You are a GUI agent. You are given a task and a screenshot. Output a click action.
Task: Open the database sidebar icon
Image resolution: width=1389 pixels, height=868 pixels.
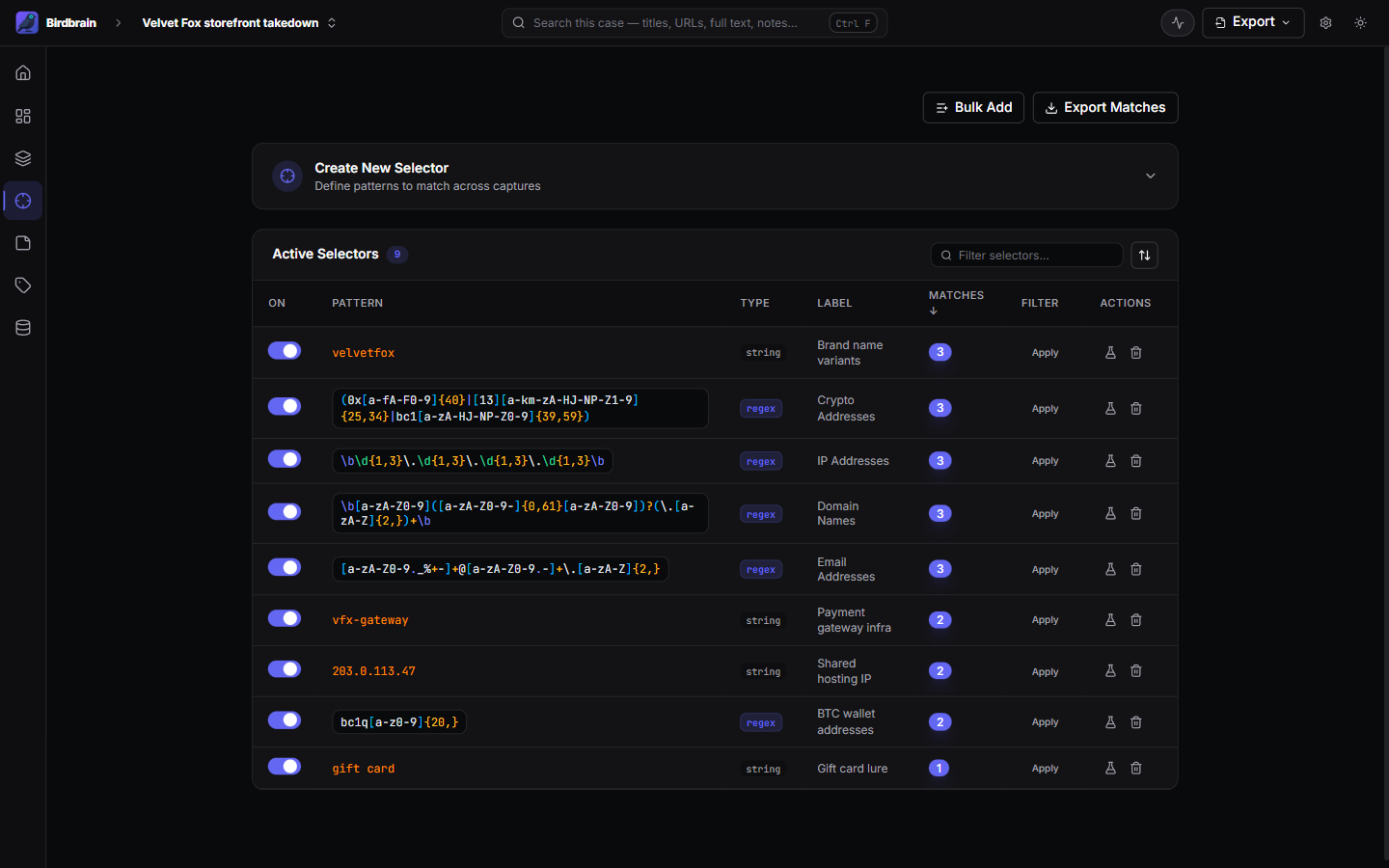click(23, 328)
